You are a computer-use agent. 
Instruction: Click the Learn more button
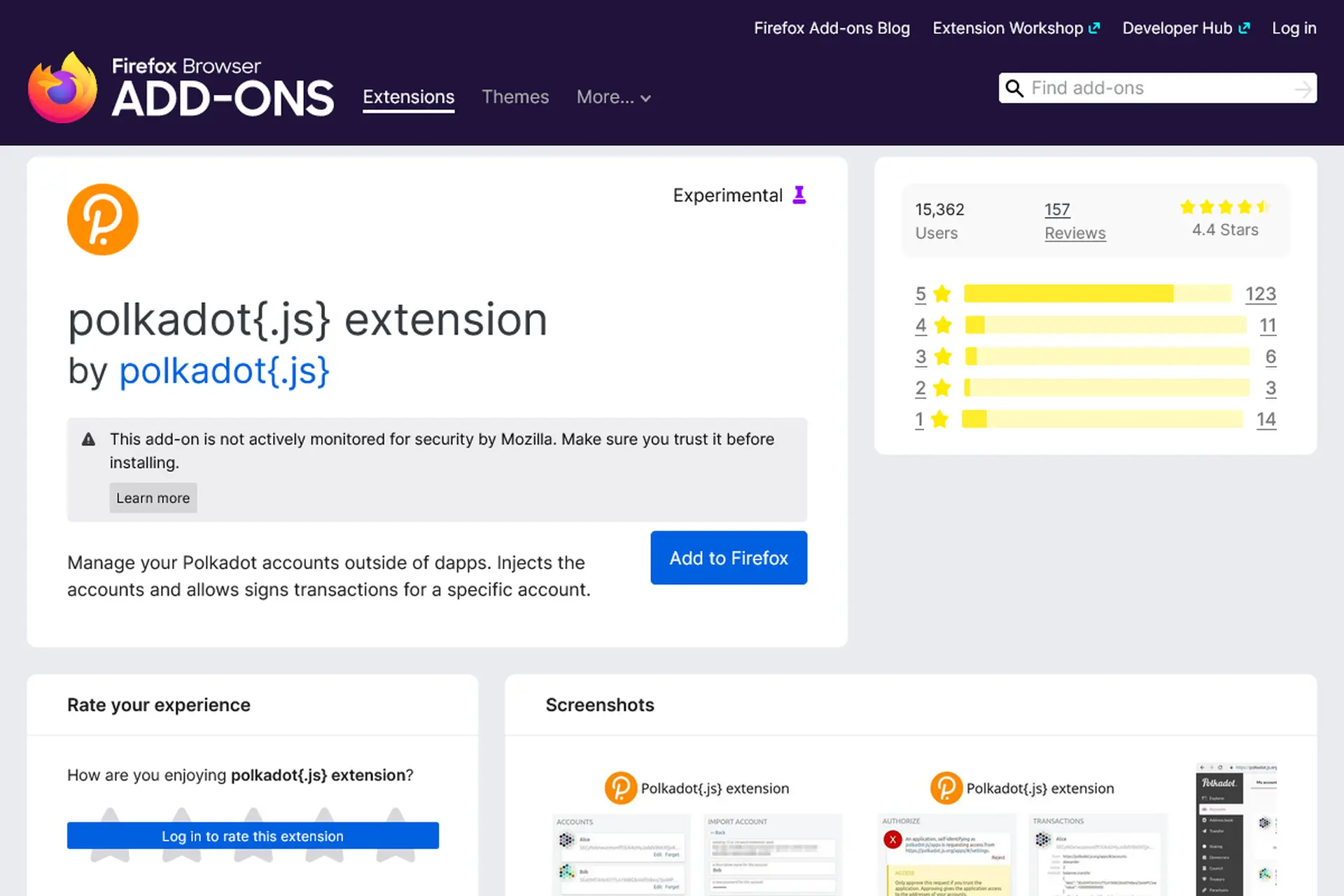coord(153,498)
